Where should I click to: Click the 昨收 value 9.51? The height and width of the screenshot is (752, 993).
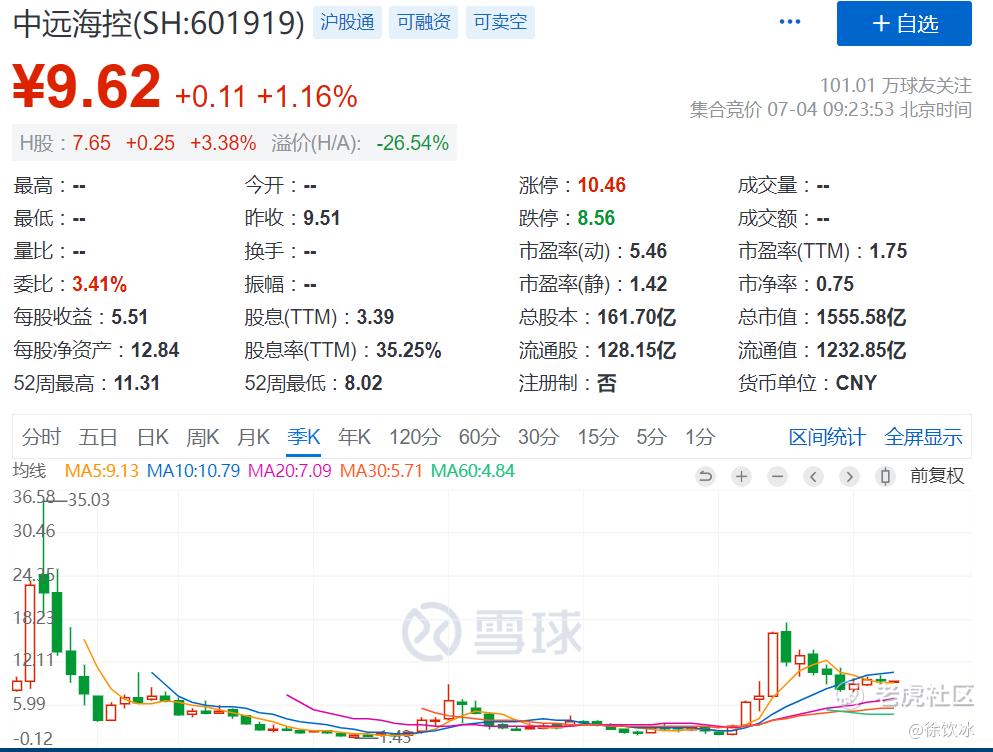(x=322, y=218)
